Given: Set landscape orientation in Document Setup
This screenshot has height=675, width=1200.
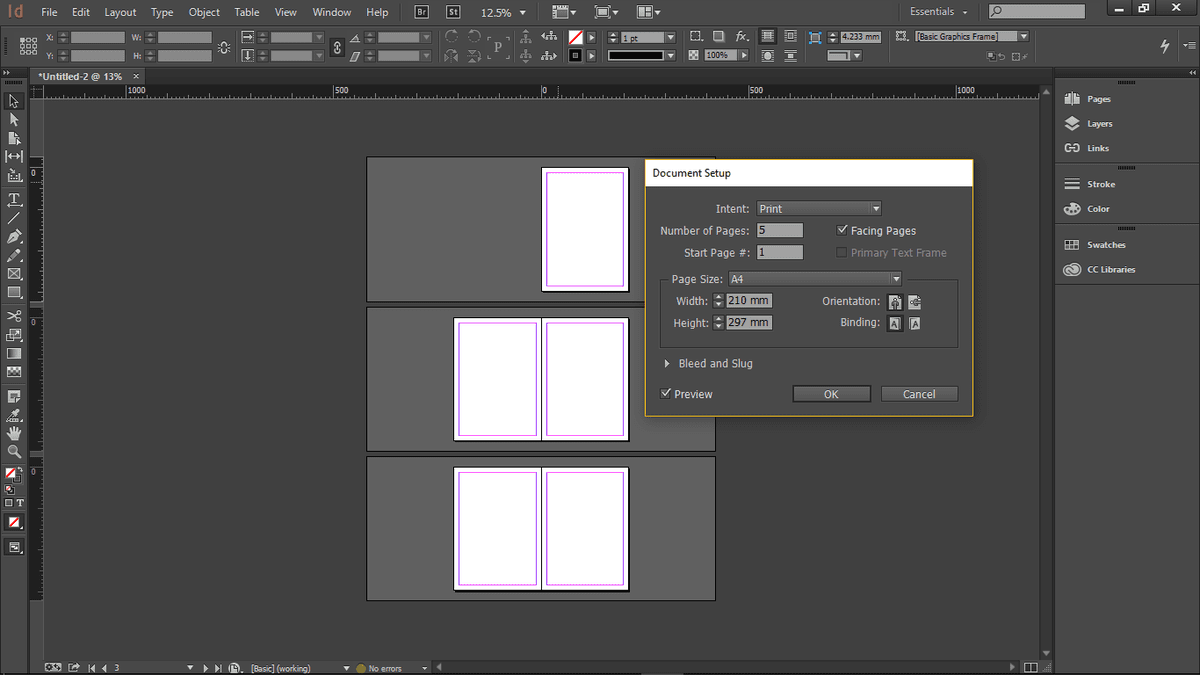Looking at the screenshot, I should pyautogui.click(x=914, y=302).
